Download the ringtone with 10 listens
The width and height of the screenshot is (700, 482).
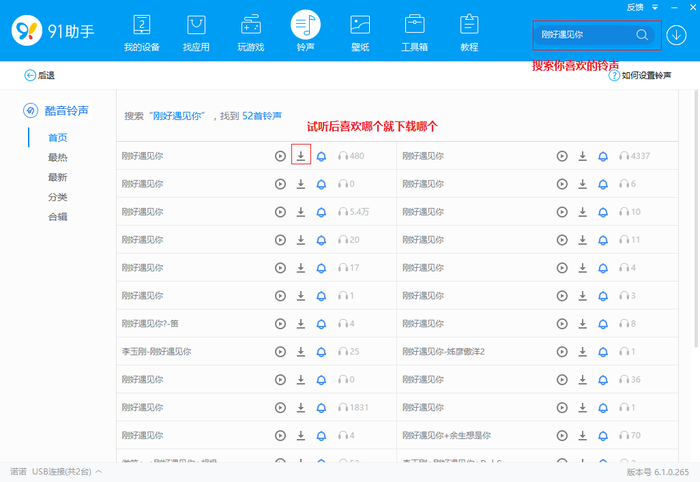point(583,212)
